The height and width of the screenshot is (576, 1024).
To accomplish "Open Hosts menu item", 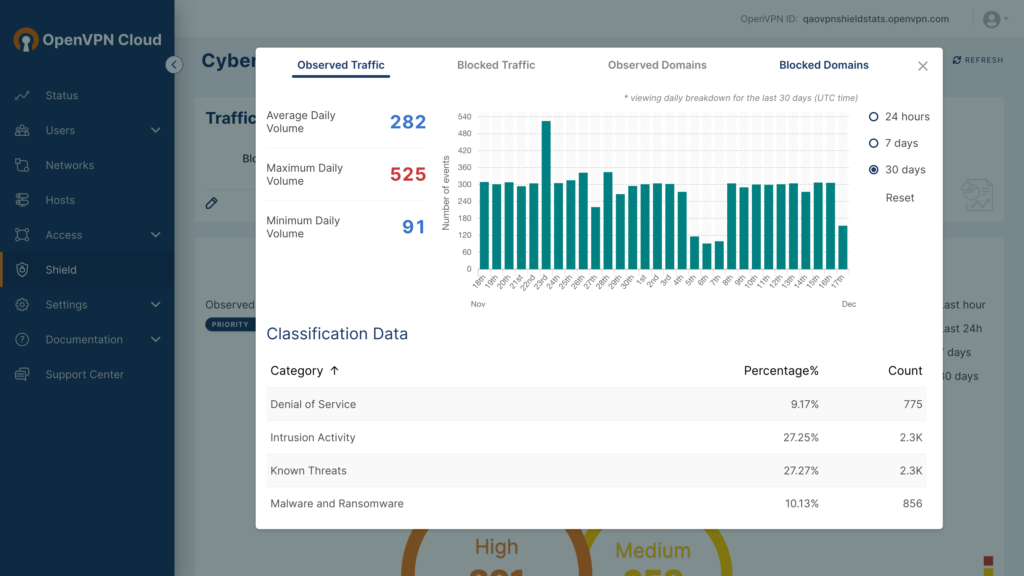I will pos(88,200).
